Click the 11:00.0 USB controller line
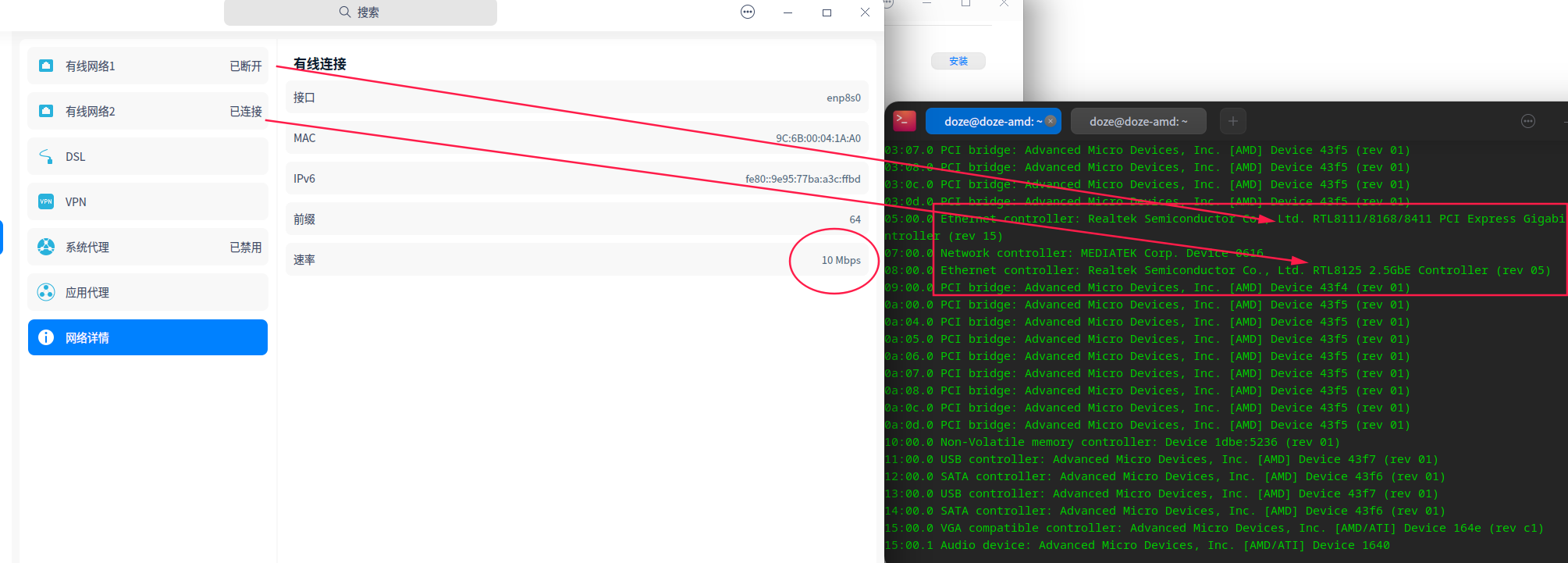This screenshot has width=1568, height=563. [x=1161, y=459]
